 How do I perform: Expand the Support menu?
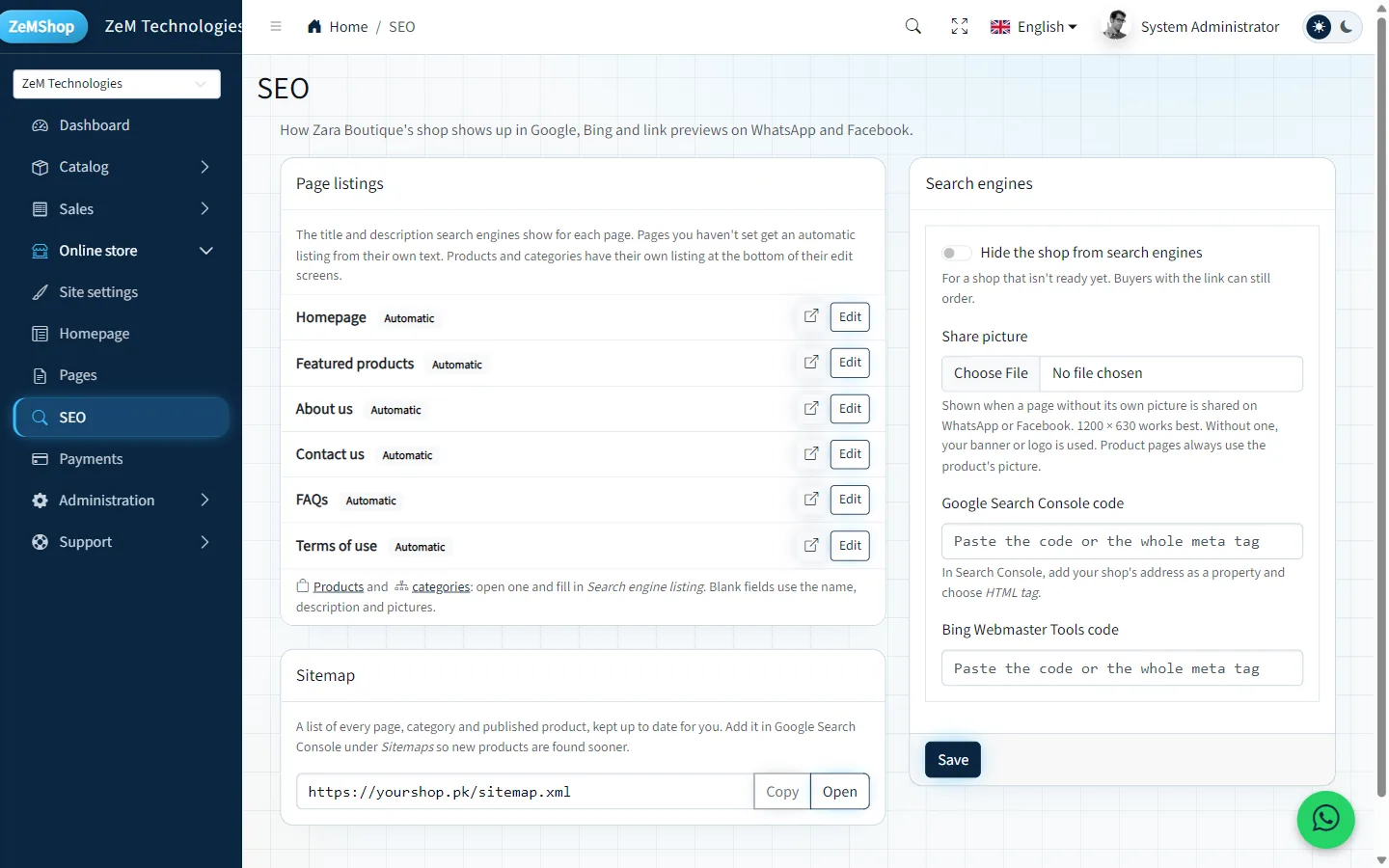point(122,542)
